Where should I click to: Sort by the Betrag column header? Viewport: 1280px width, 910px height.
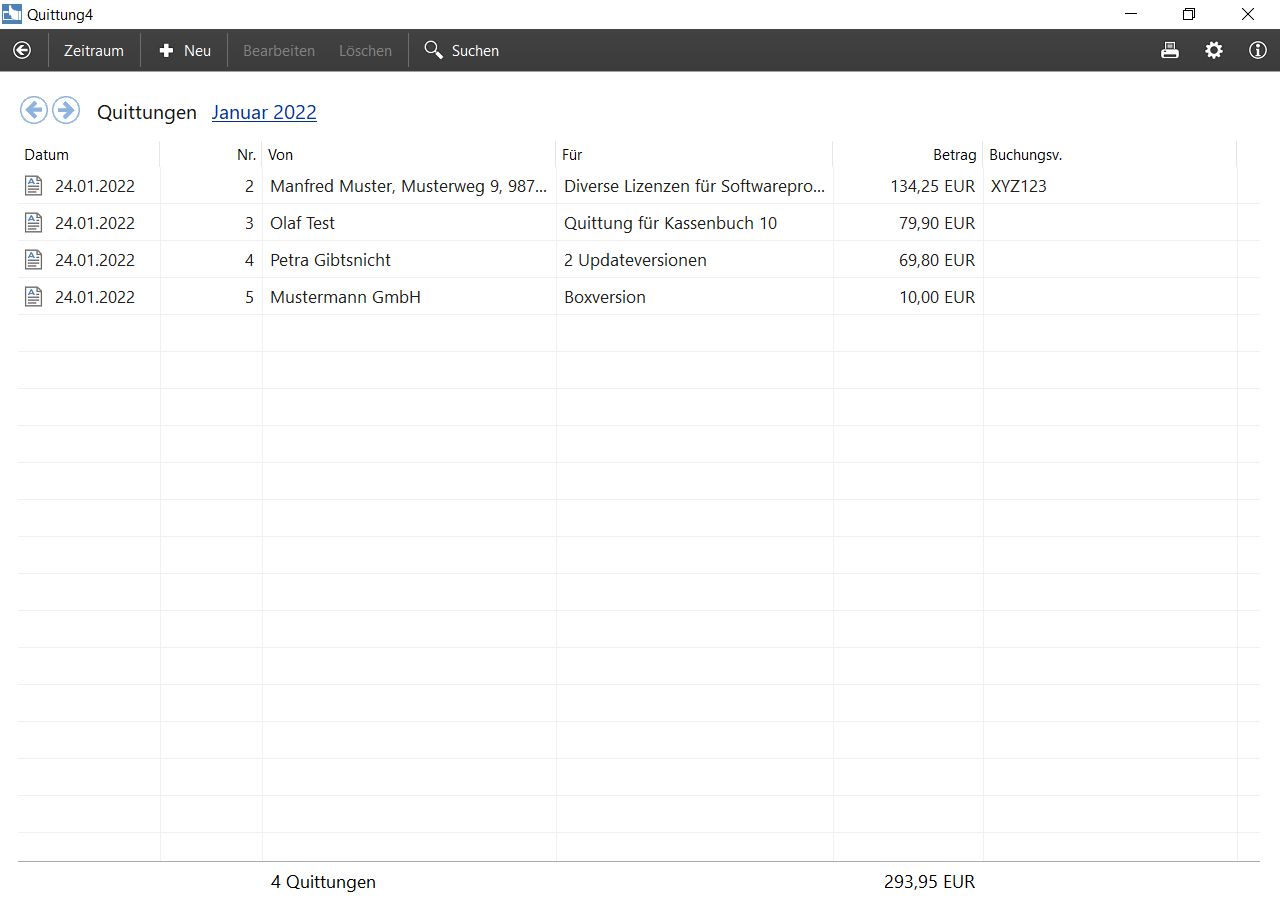954,155
